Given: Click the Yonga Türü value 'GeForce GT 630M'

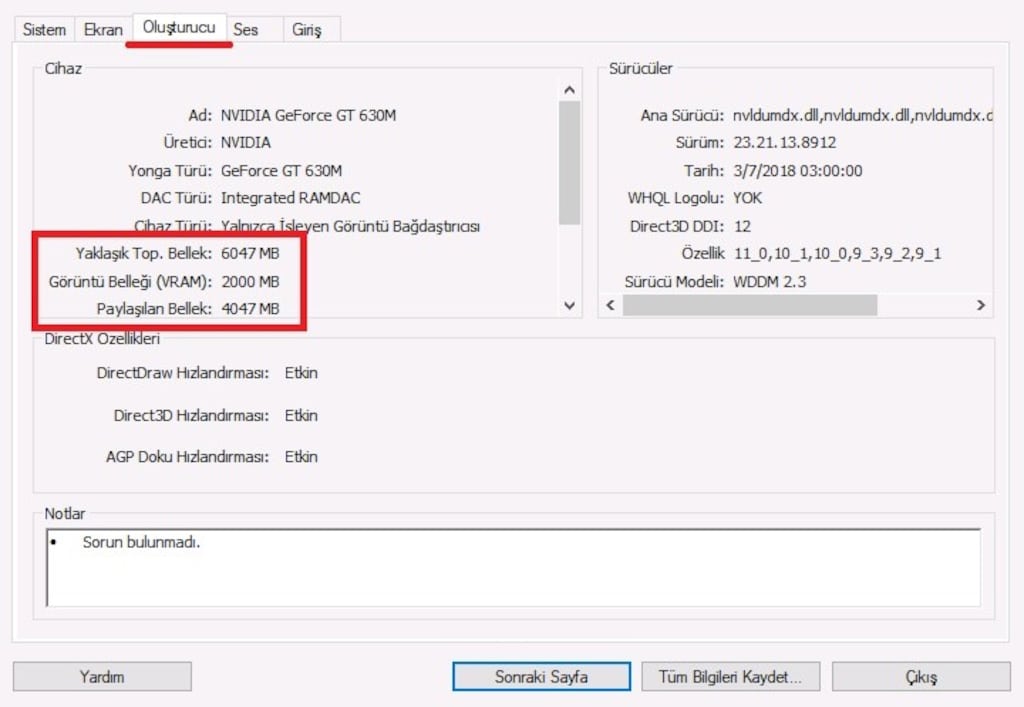Looking at the screenshot, I should [x=281, y=171].
